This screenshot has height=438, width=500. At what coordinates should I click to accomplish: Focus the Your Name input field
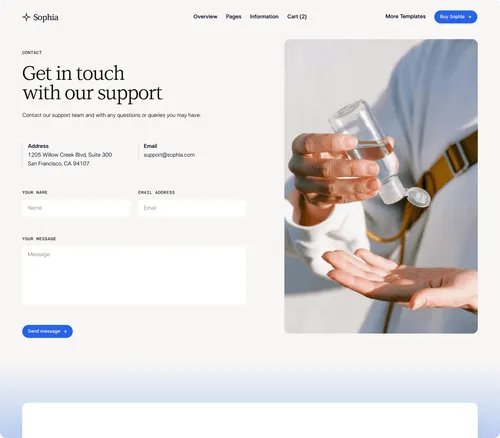pyautogui.click(x=76, y=208)
